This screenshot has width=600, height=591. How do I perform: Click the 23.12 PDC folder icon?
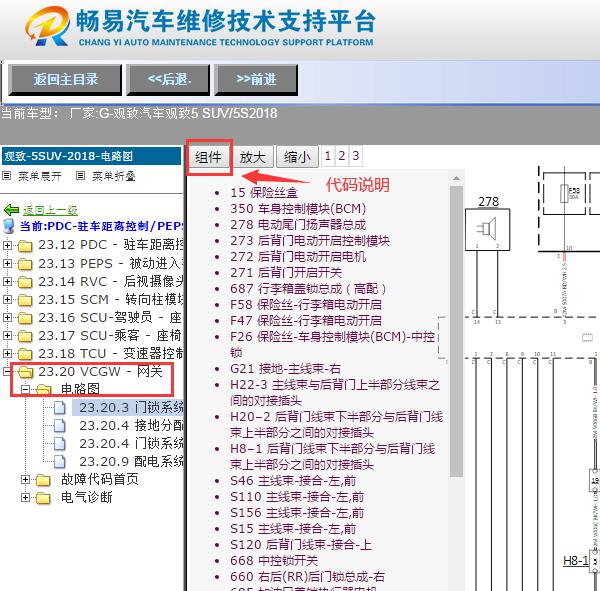25,246
